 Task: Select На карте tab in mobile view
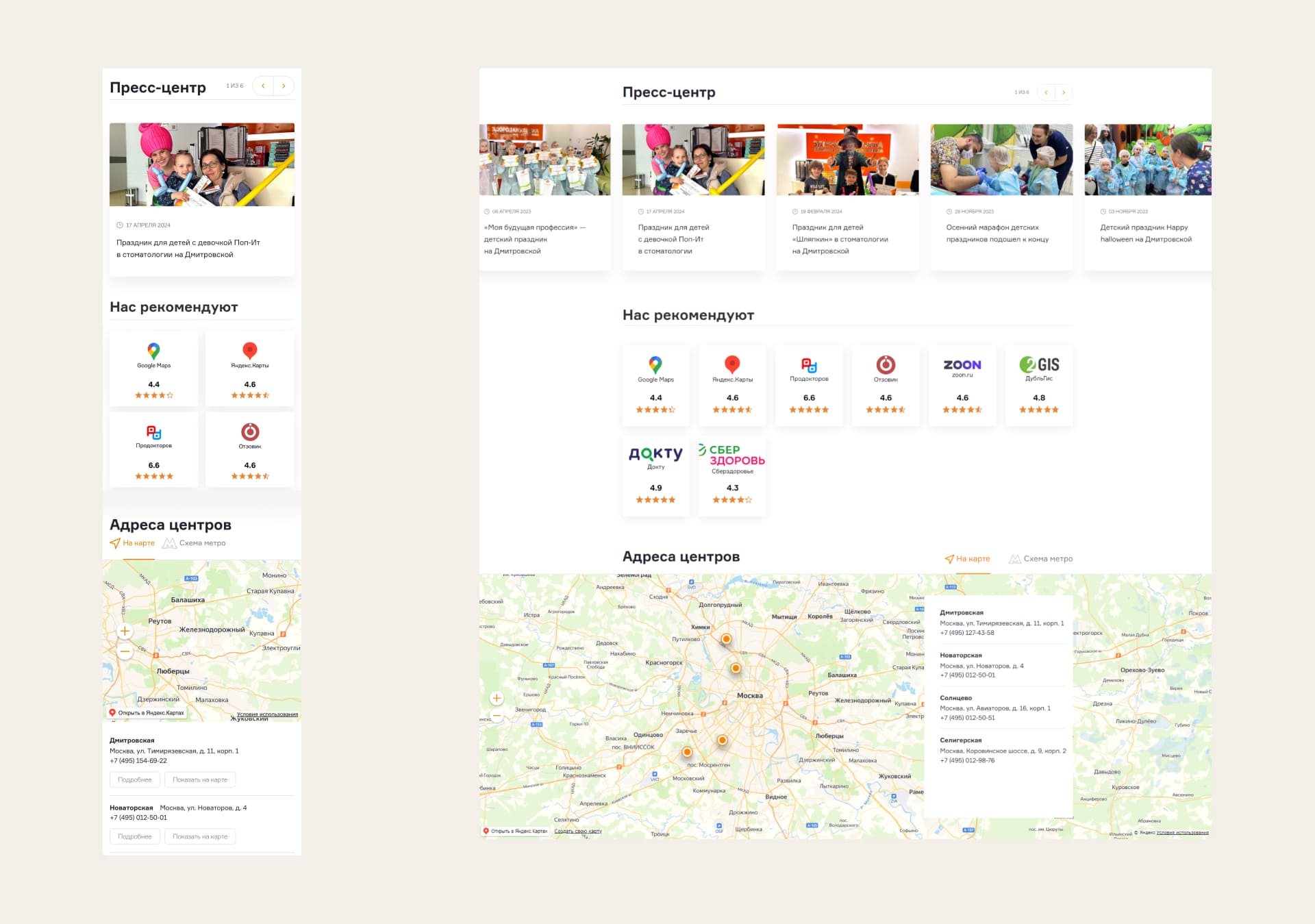point(133,543)
